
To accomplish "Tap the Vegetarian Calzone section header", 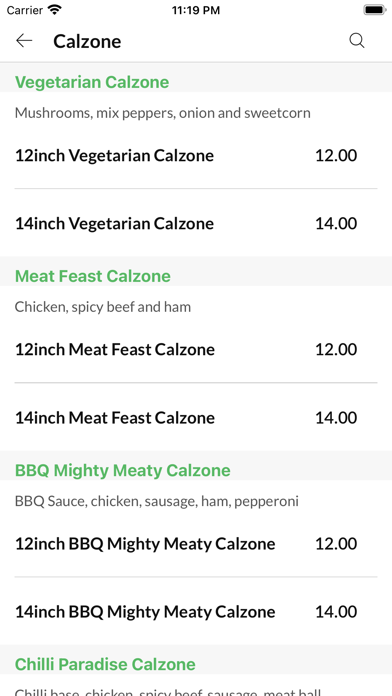I will coord(92,82).
